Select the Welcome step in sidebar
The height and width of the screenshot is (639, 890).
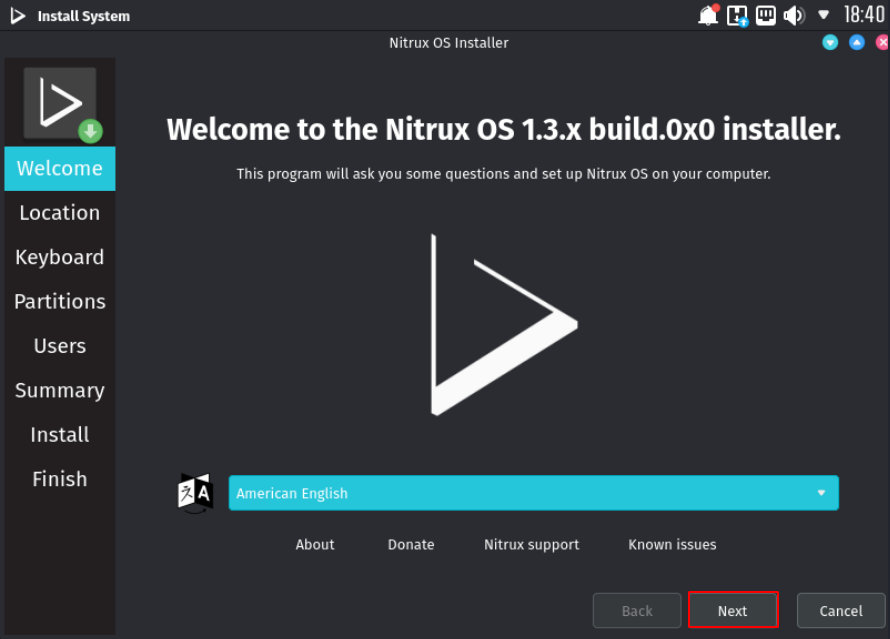tap(60, 169)
